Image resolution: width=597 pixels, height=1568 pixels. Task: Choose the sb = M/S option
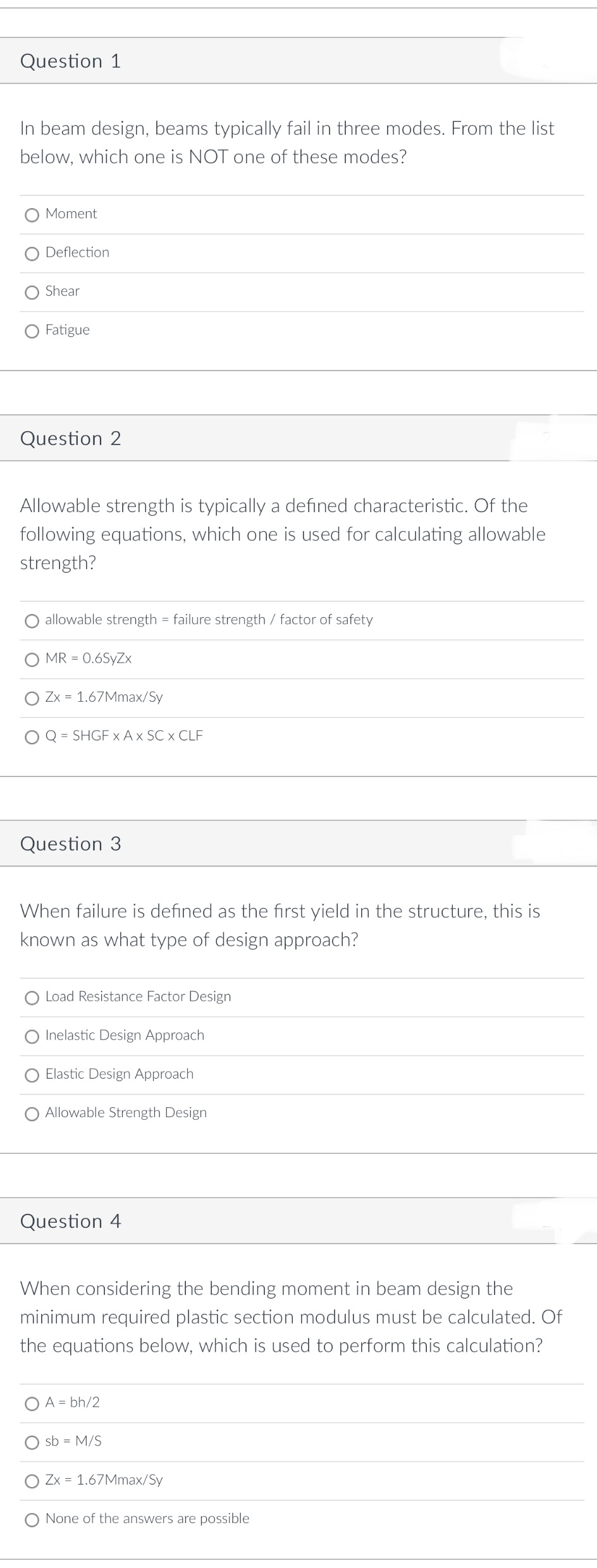tap(32, 1442)
